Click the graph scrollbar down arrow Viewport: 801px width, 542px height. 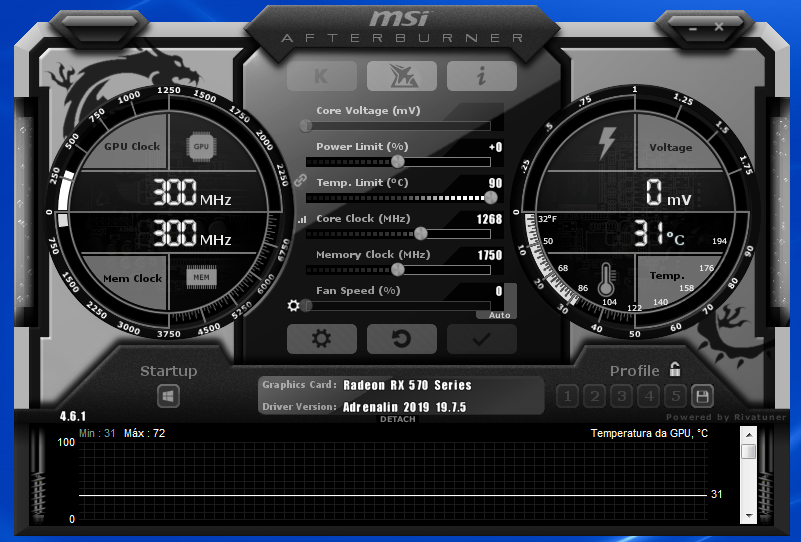coord(748,515)
